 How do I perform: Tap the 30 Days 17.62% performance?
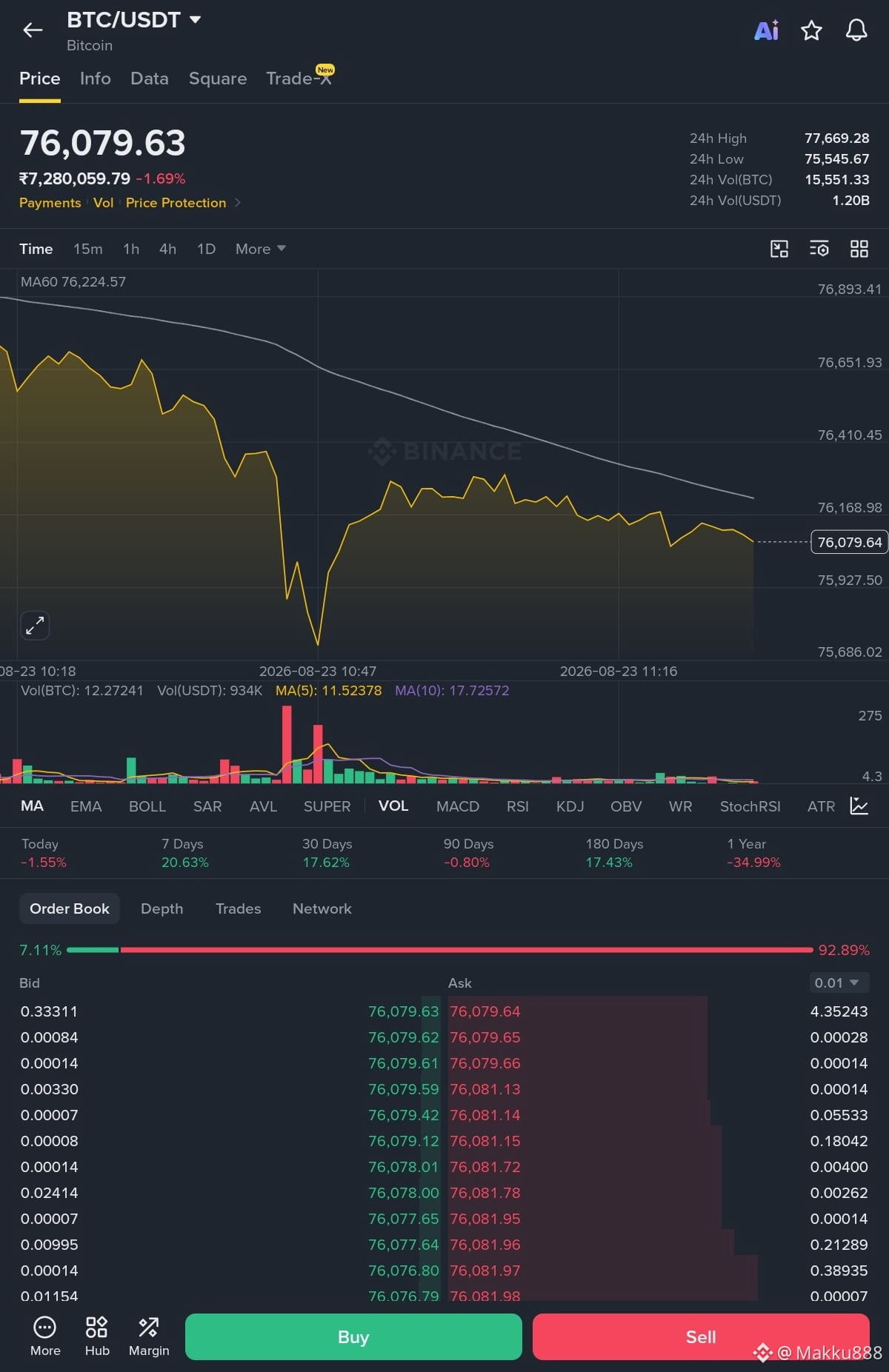(x=327, y=853)
